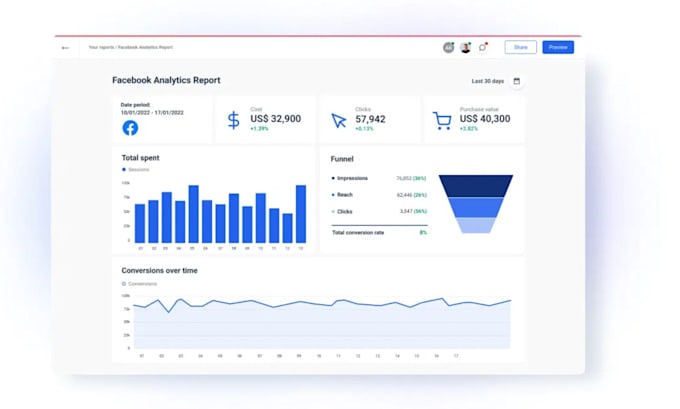The image size is (680, 409).
Task: Open the calendar icon date picker
Action: (x=517, y=81)
